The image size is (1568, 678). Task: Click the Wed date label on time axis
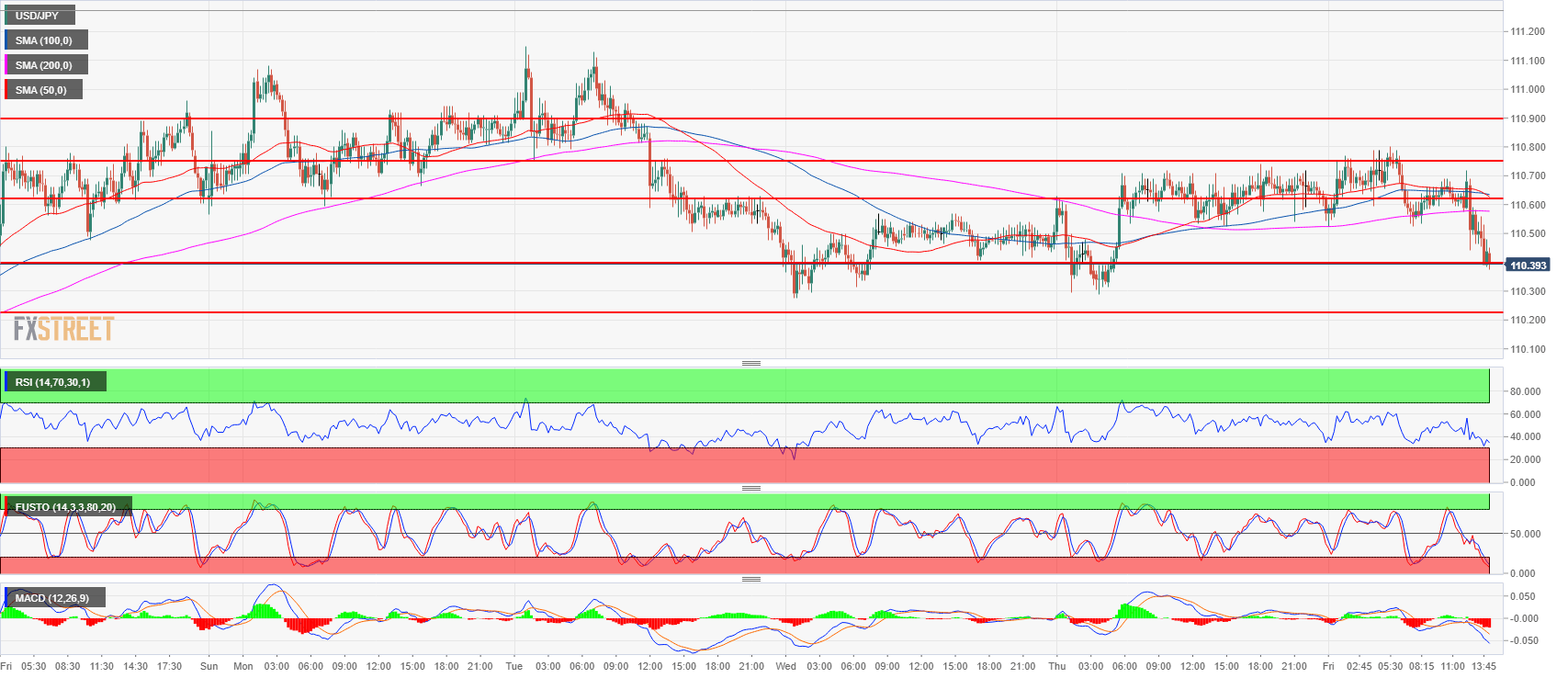point(785,666)
